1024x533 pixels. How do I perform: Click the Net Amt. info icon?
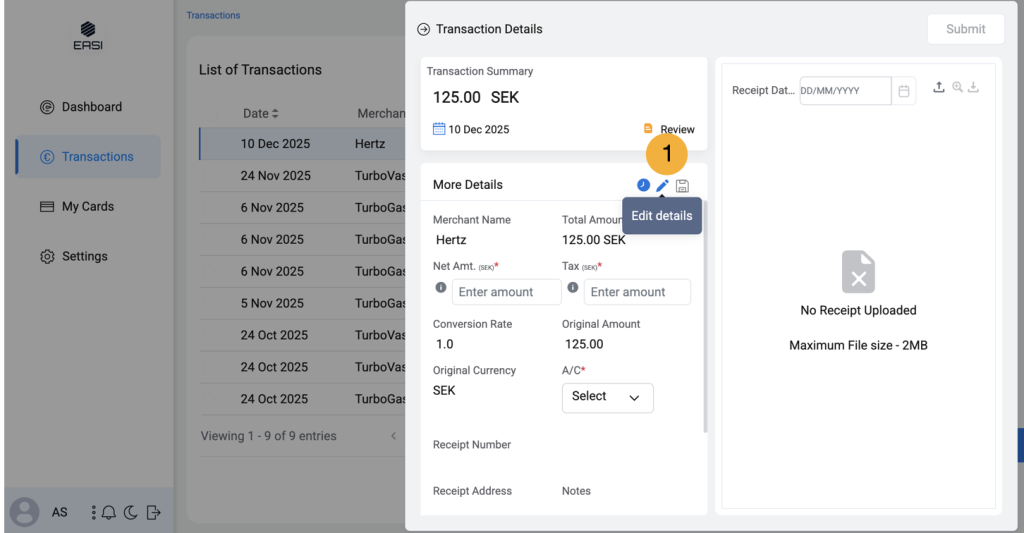click(x=440, y=287)
